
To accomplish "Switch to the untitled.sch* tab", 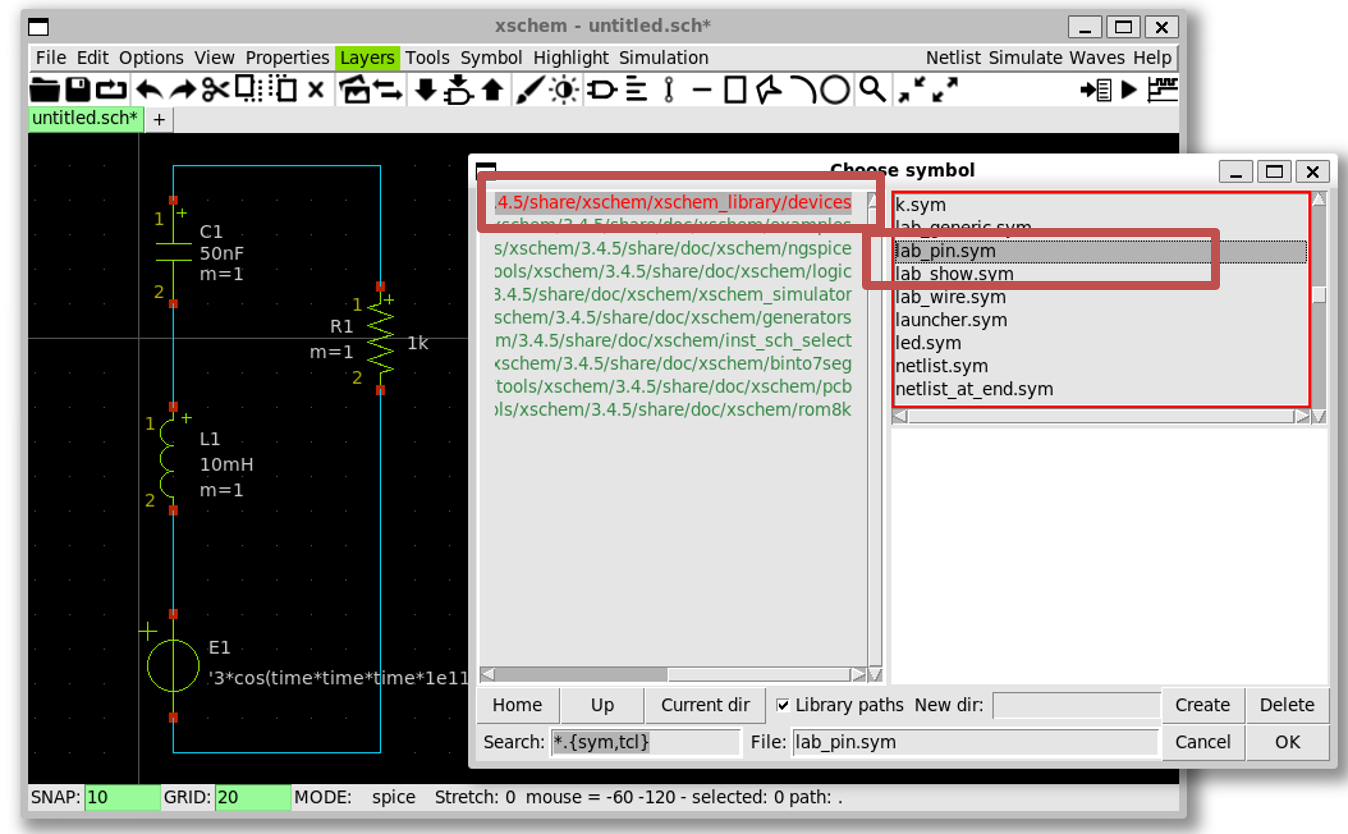I will 85,118.
